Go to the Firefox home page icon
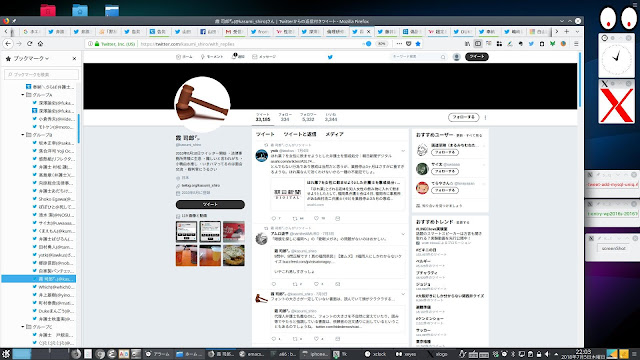Image resolution: width=640 pixels, height=360 pixels. [40, 44]
